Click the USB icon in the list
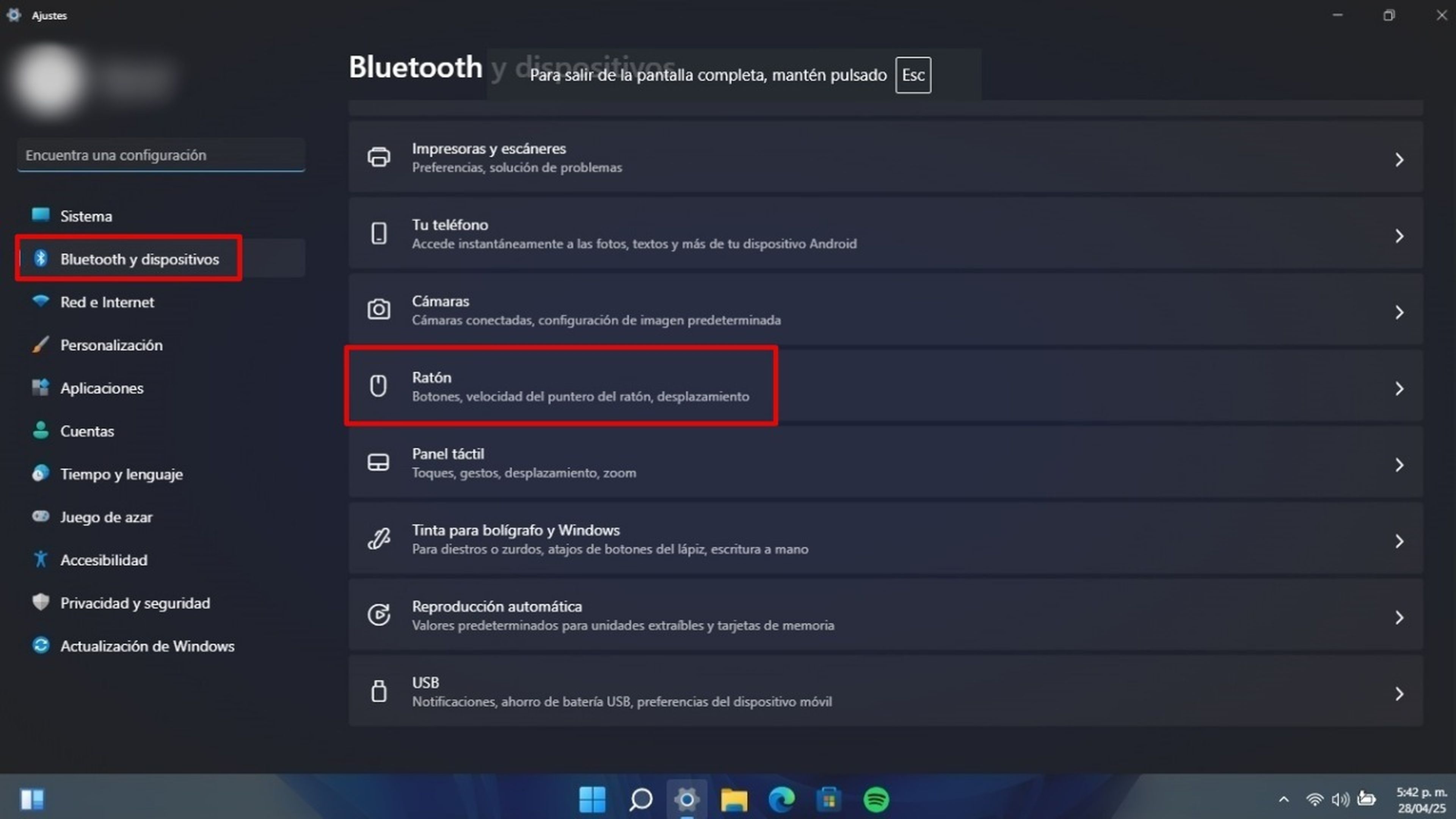Image resolution: width=1456 pixels, height=819 pixels. pos(379,691)
